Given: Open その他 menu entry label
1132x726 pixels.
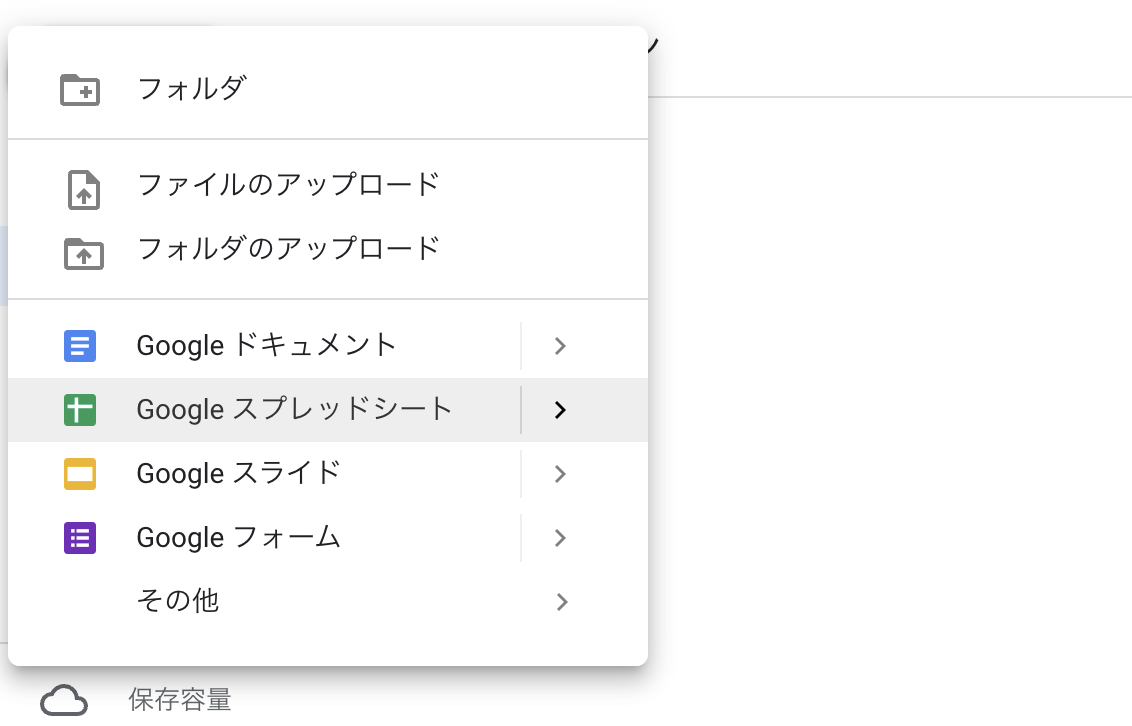Looking at the screenshot, I should 178,600.
